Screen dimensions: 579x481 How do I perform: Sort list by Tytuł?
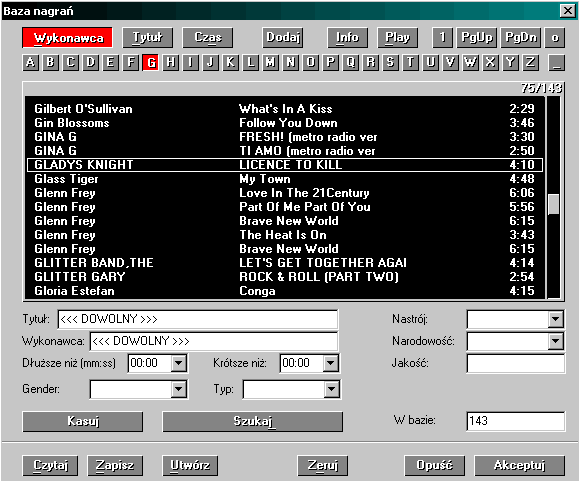tap(147, 38)
